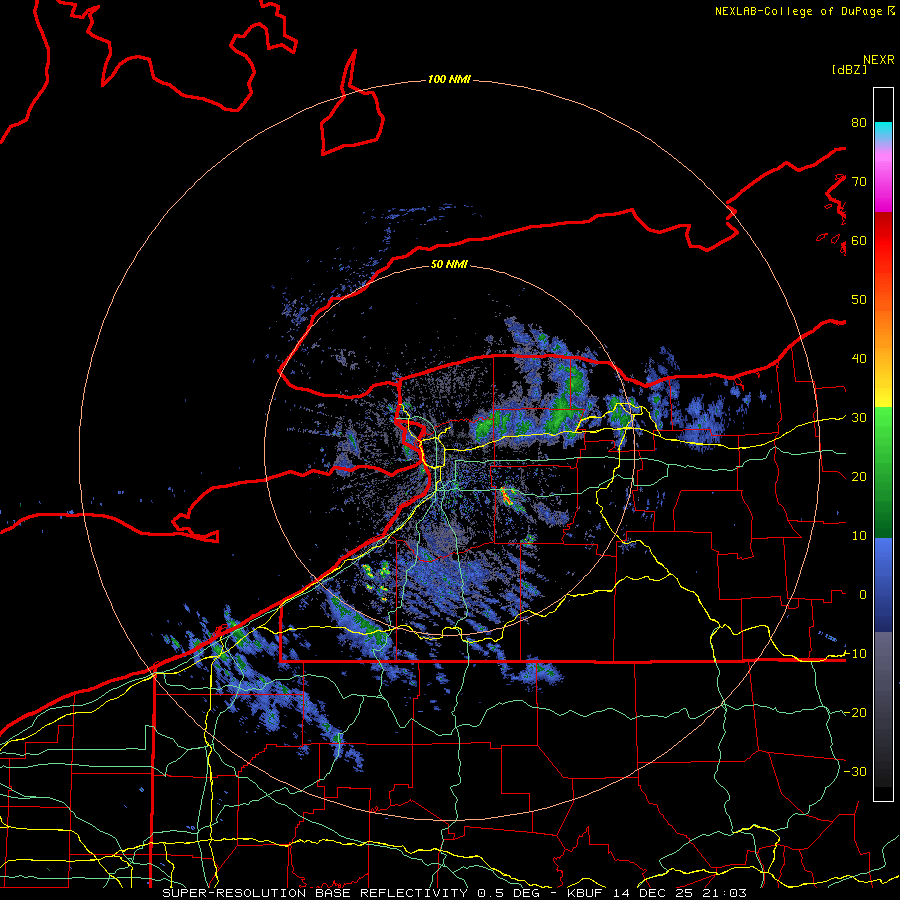Click the 60 value on dBZ scale

click(x=859, y=240)
